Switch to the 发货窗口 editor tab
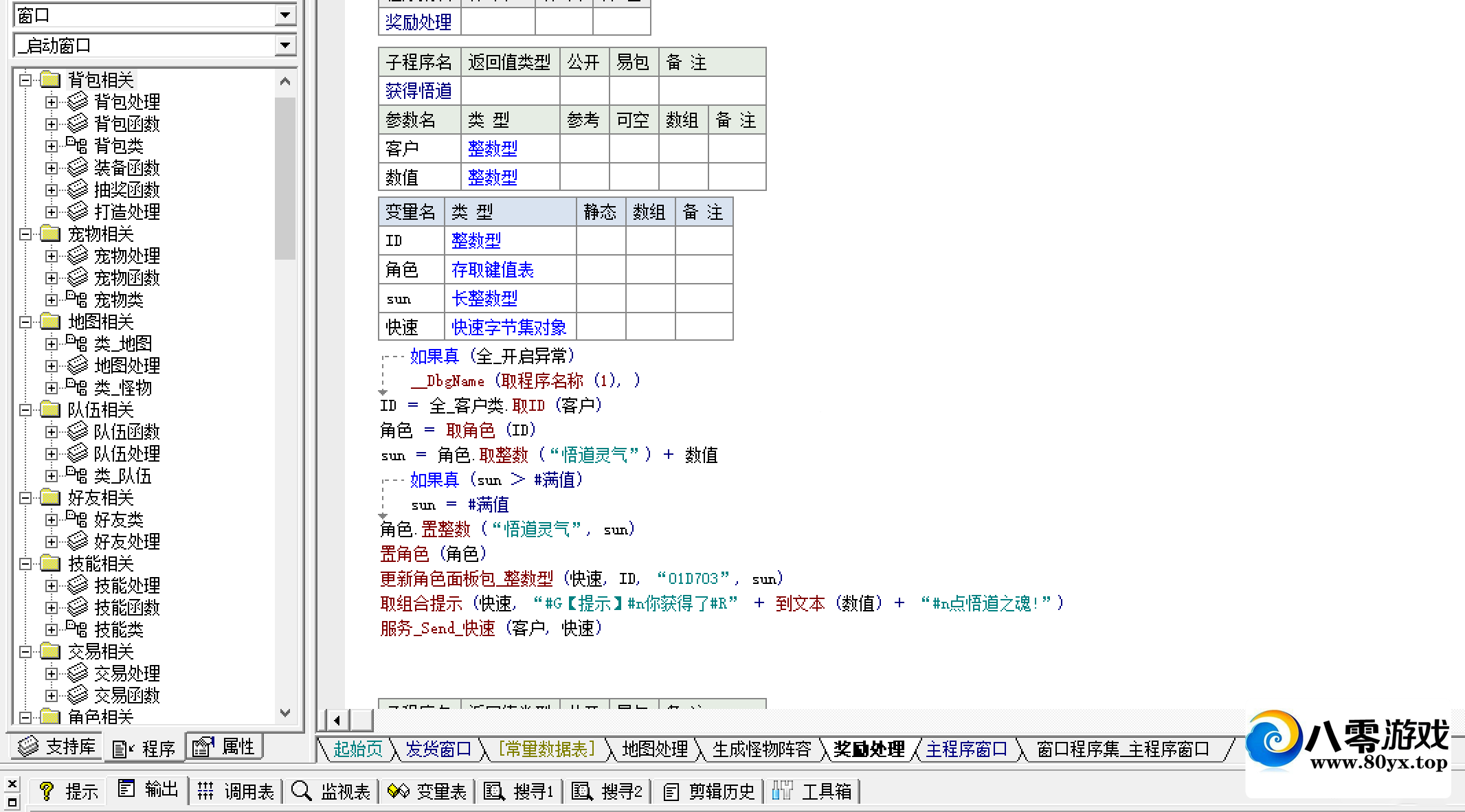This screenshot has width=1465, height=812. (x=438, y=749)
